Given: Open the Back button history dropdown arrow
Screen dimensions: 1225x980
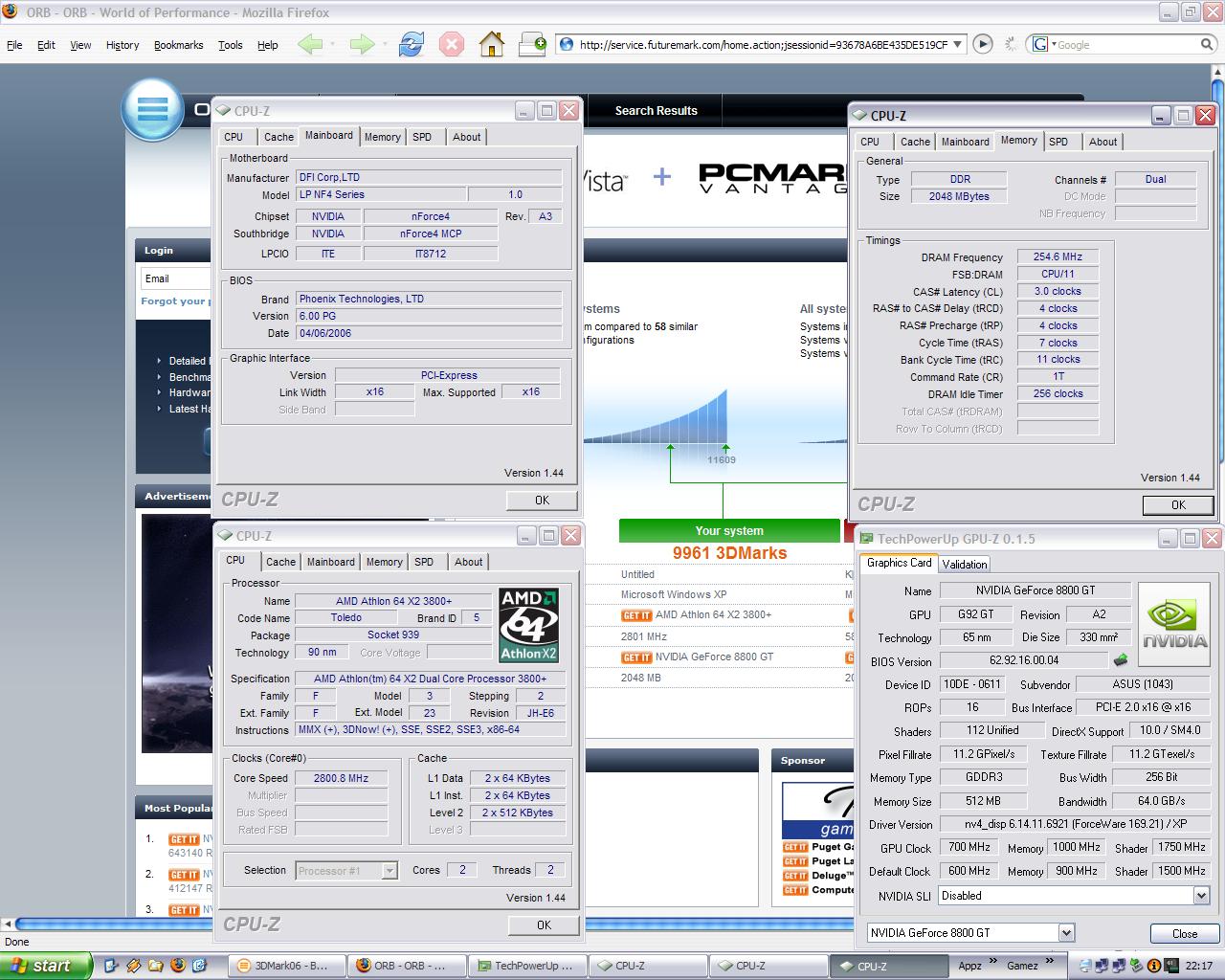Looking at the screenshot, I should tap(332, 44).
